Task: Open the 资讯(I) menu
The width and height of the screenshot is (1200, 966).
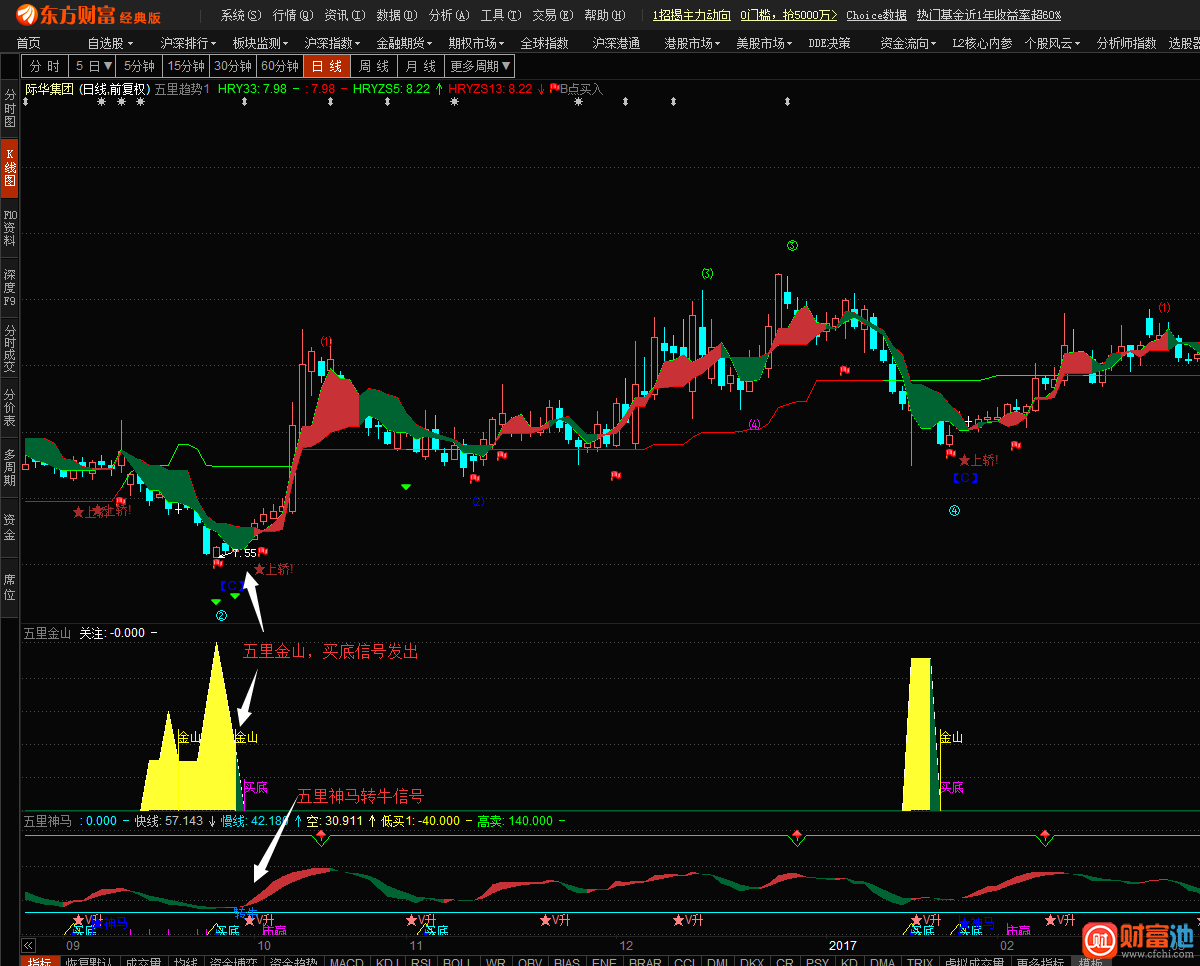Action: [x=345, y=15]
